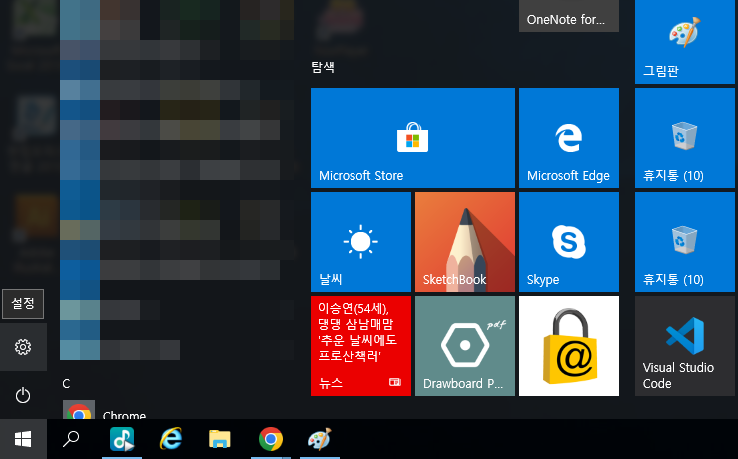This screenshot has width=738, height=459.
Task: Open taskbar search magnifier
Action: pos(71,439)
